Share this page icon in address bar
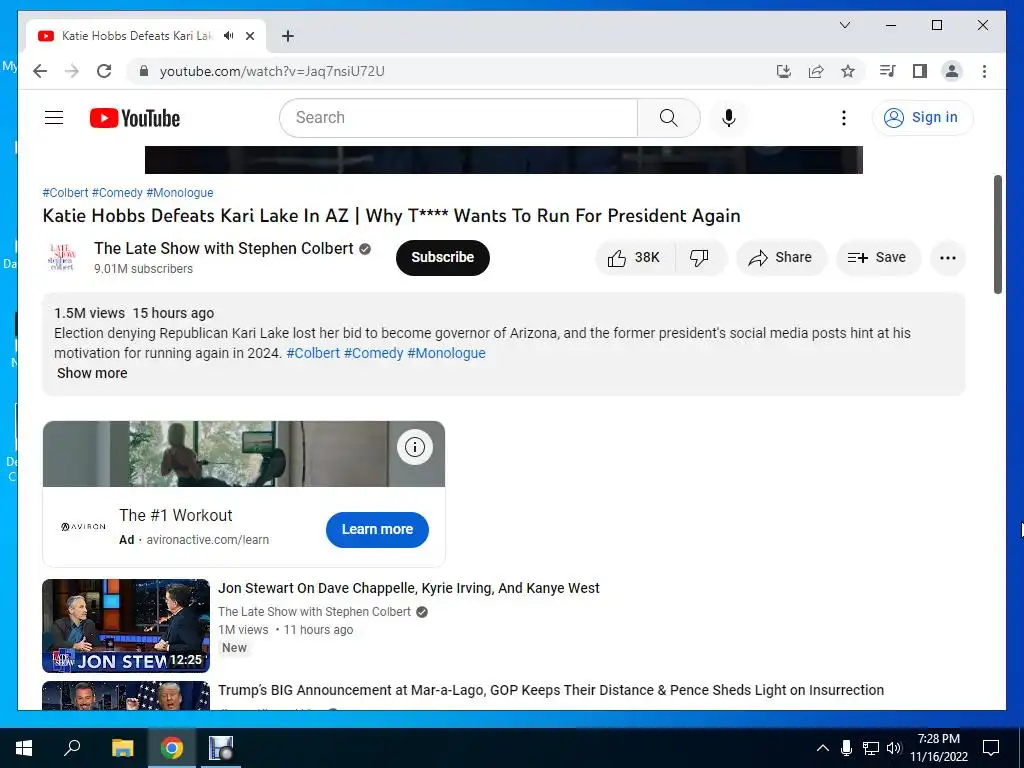1024x768 pixels. pyautogui.click(x=816, y=71)
